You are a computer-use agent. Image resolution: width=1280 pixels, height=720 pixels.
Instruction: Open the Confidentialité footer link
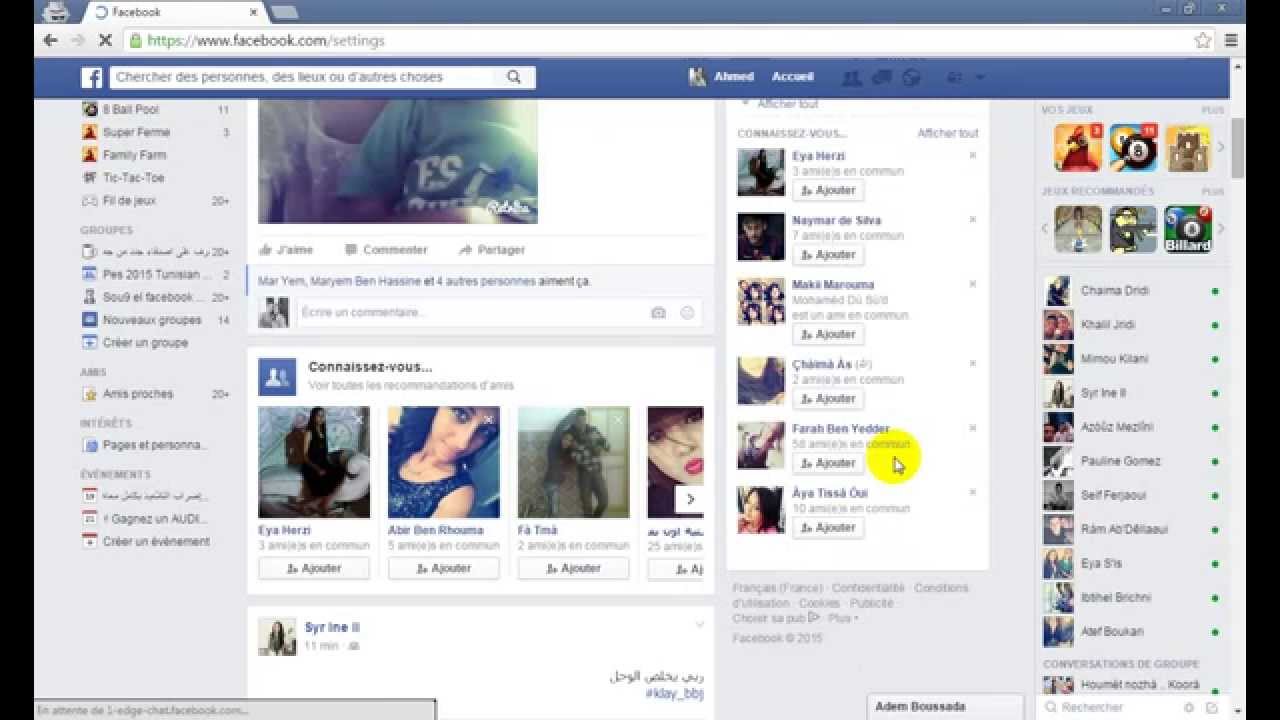point(868,588)
